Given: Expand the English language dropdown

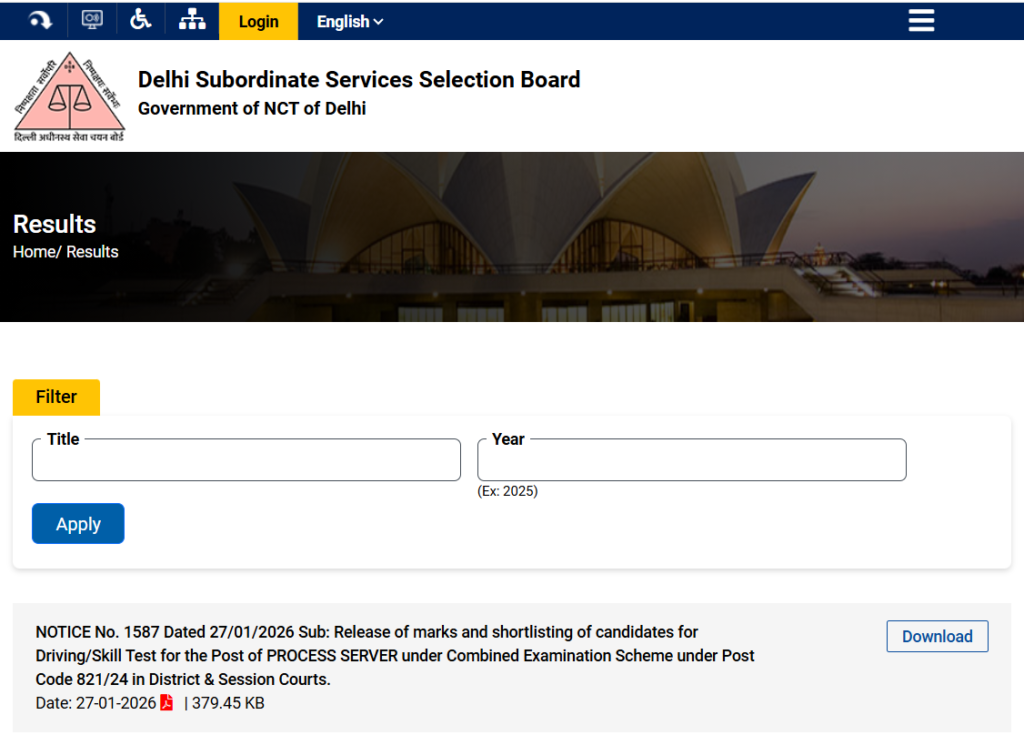Looking at the screenshot, I should 347,21.
